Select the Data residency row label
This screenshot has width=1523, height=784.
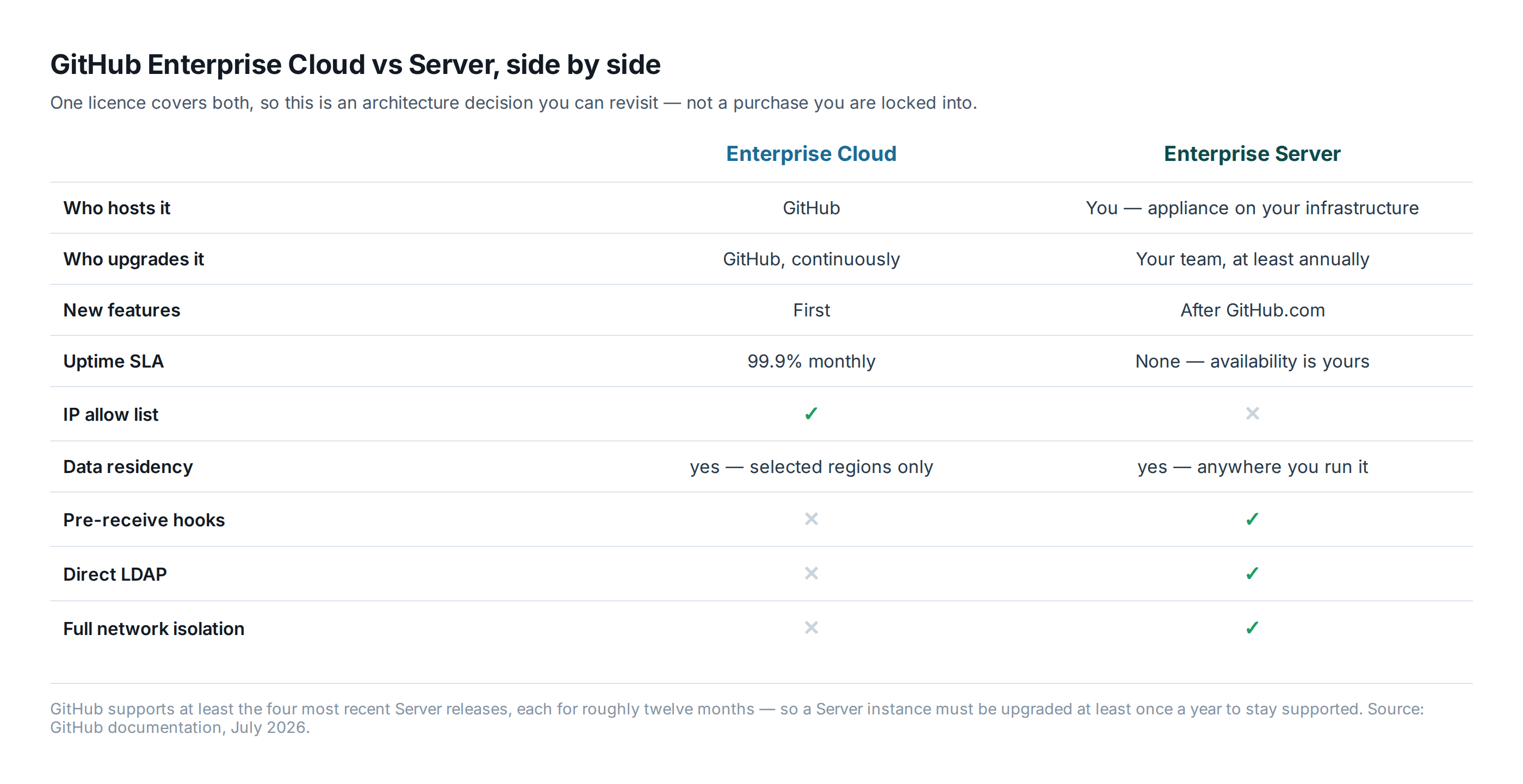point(128,466)
